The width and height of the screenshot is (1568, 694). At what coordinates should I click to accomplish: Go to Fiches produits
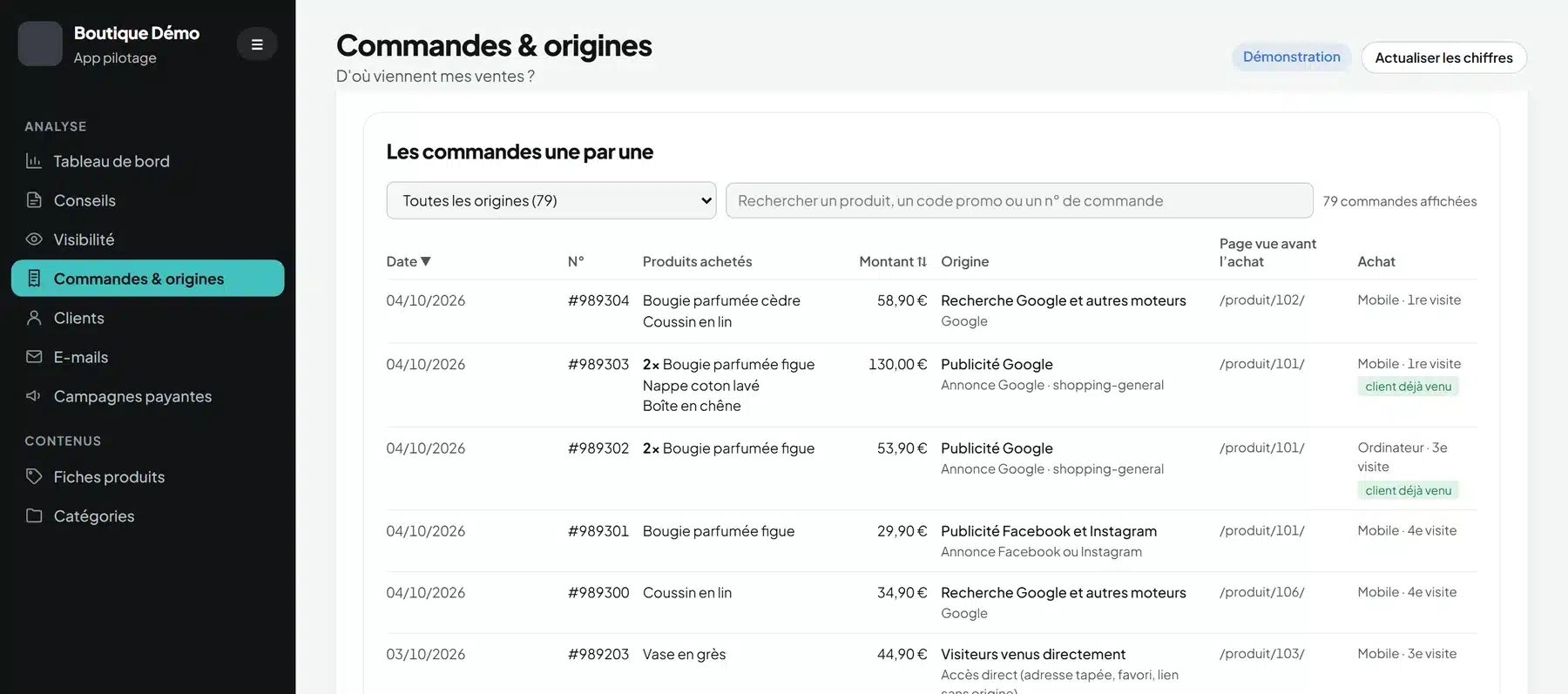pos(148,477)
